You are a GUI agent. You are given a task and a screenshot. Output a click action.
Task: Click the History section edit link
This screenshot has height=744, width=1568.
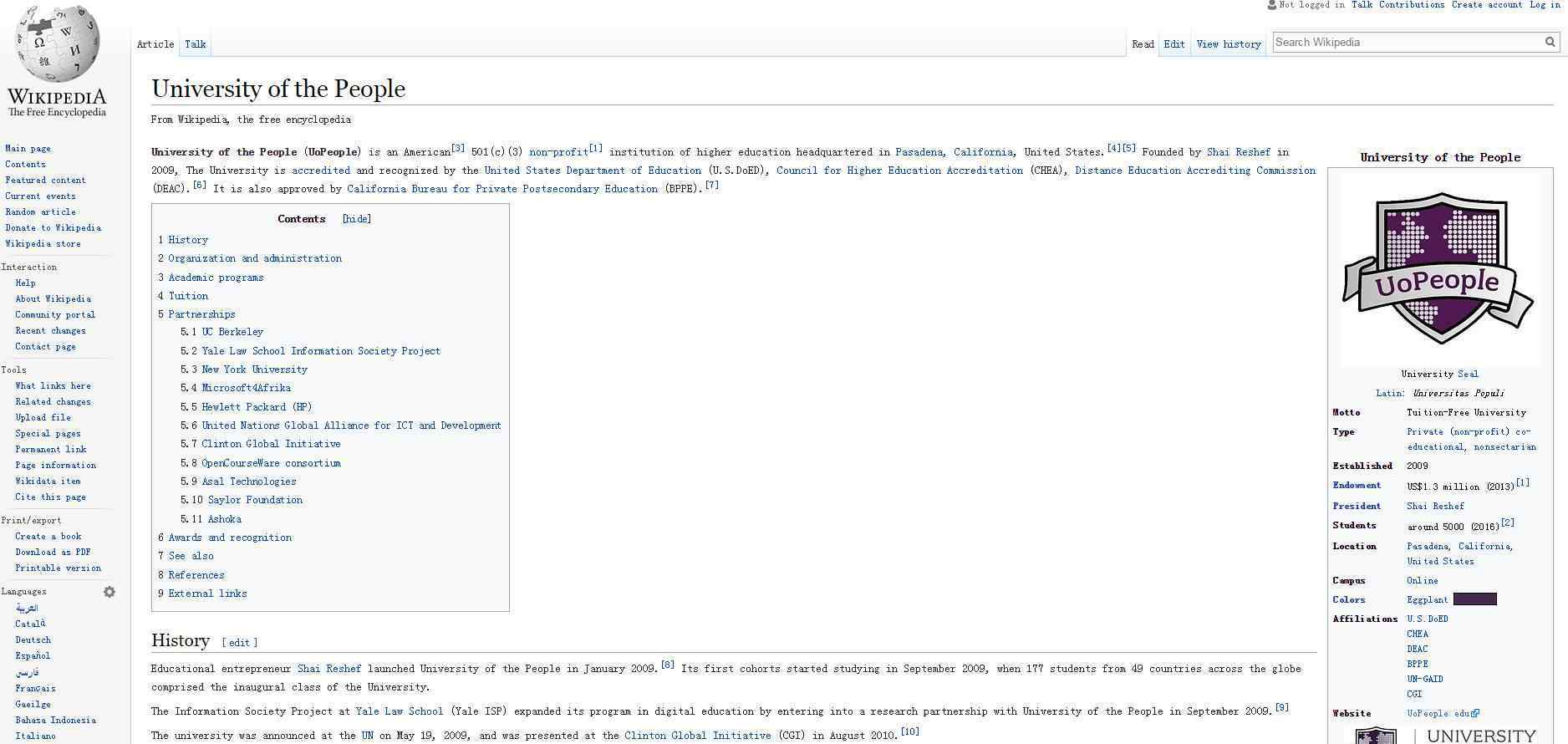coord(240,643)
